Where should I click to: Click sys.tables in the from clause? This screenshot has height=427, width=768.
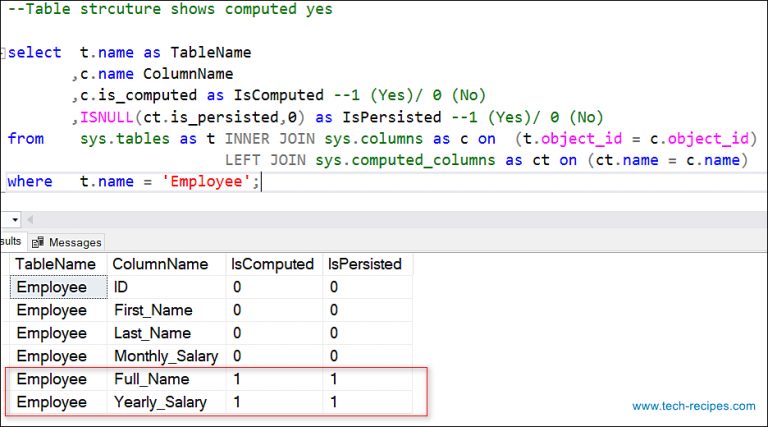pos(125,139)
